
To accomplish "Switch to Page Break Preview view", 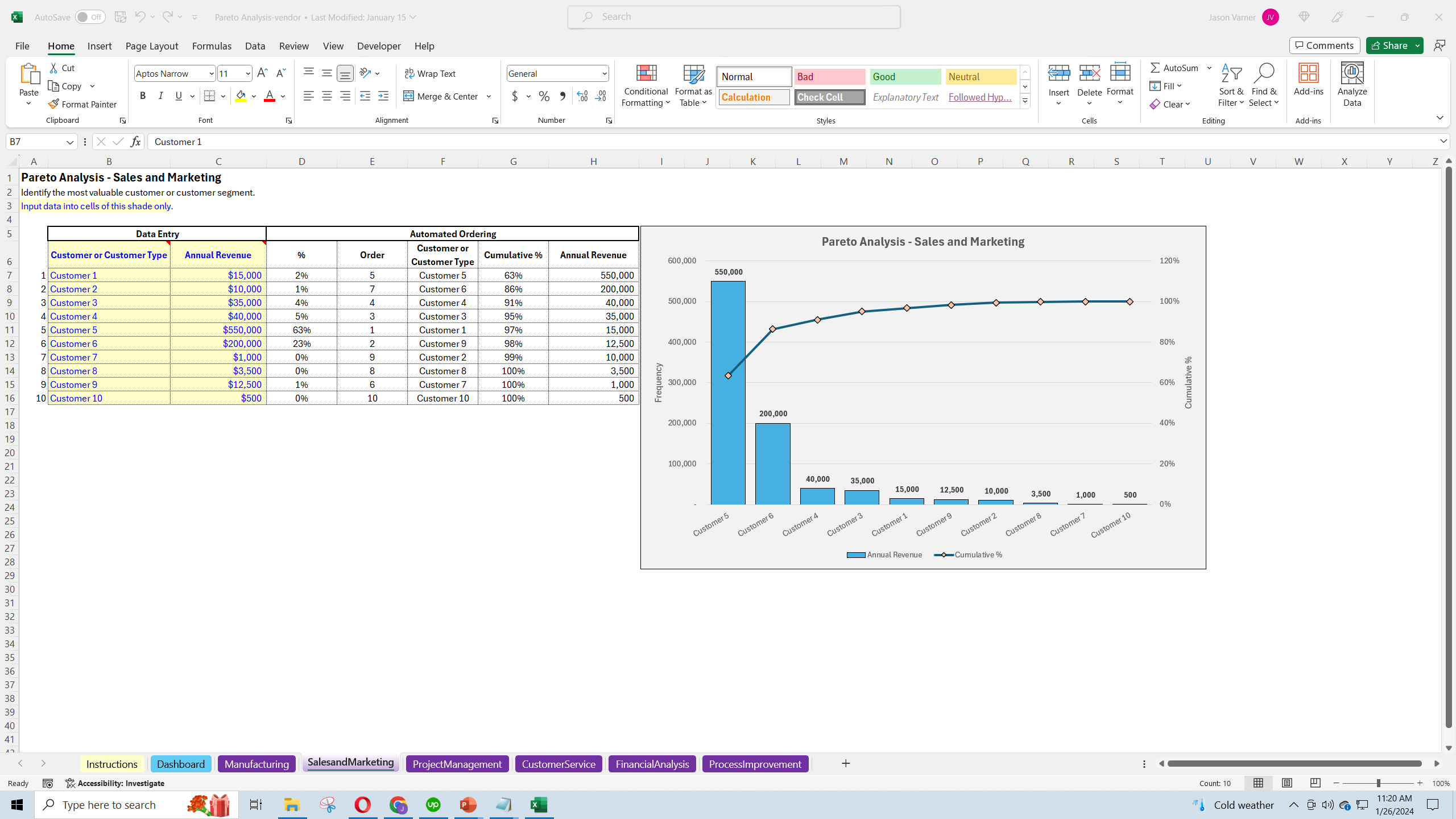I will coord(1315,783).
